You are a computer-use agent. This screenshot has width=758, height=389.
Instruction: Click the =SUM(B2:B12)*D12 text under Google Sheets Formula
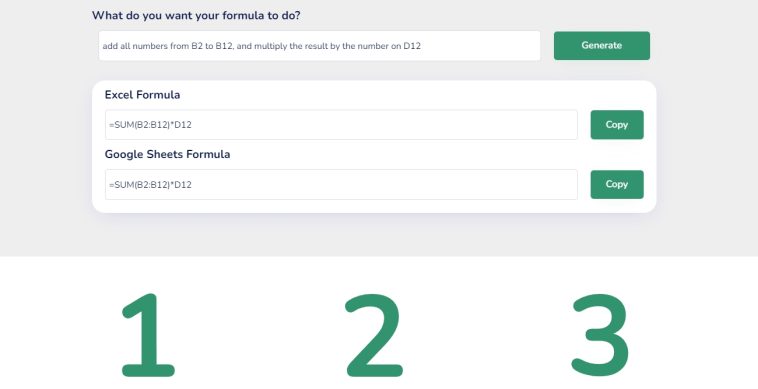[x=150, y=185]
